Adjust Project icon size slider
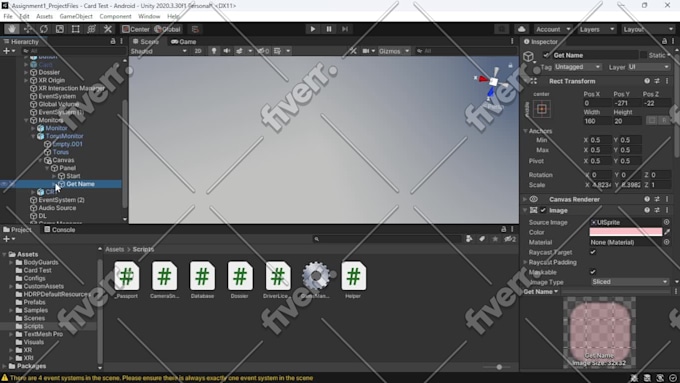The width and height of the screenshot is (680, 383). pos(499,367)
